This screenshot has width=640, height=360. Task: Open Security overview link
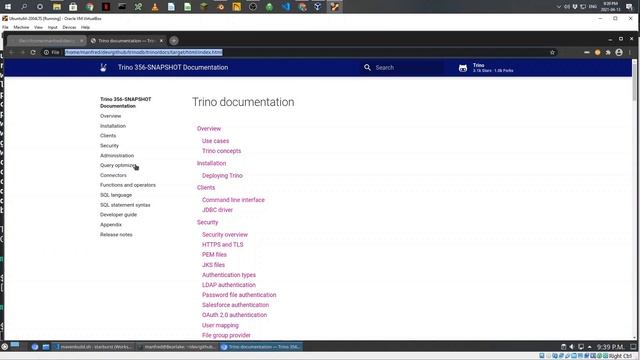pos(225,235)
